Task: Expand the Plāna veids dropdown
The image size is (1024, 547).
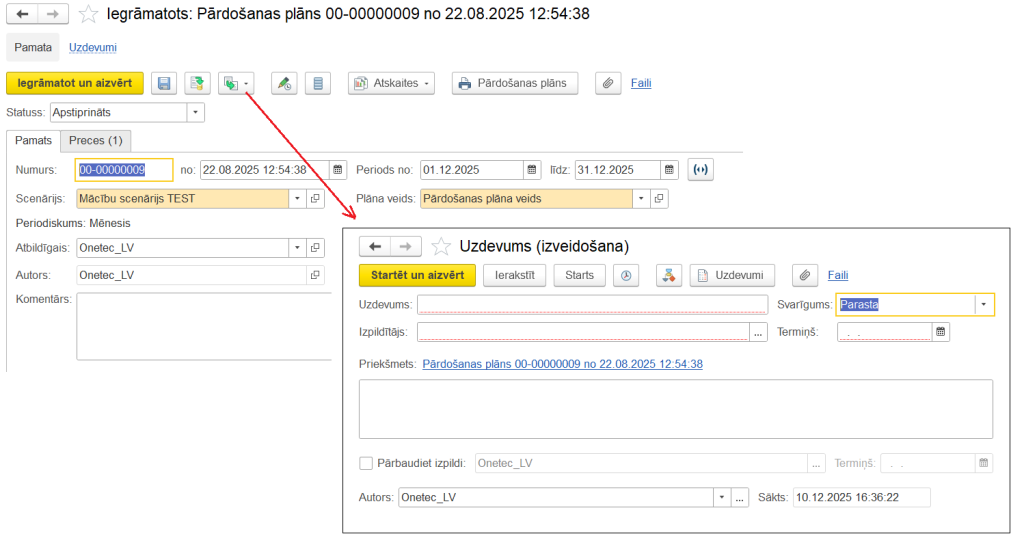Action: pos(641,199)
